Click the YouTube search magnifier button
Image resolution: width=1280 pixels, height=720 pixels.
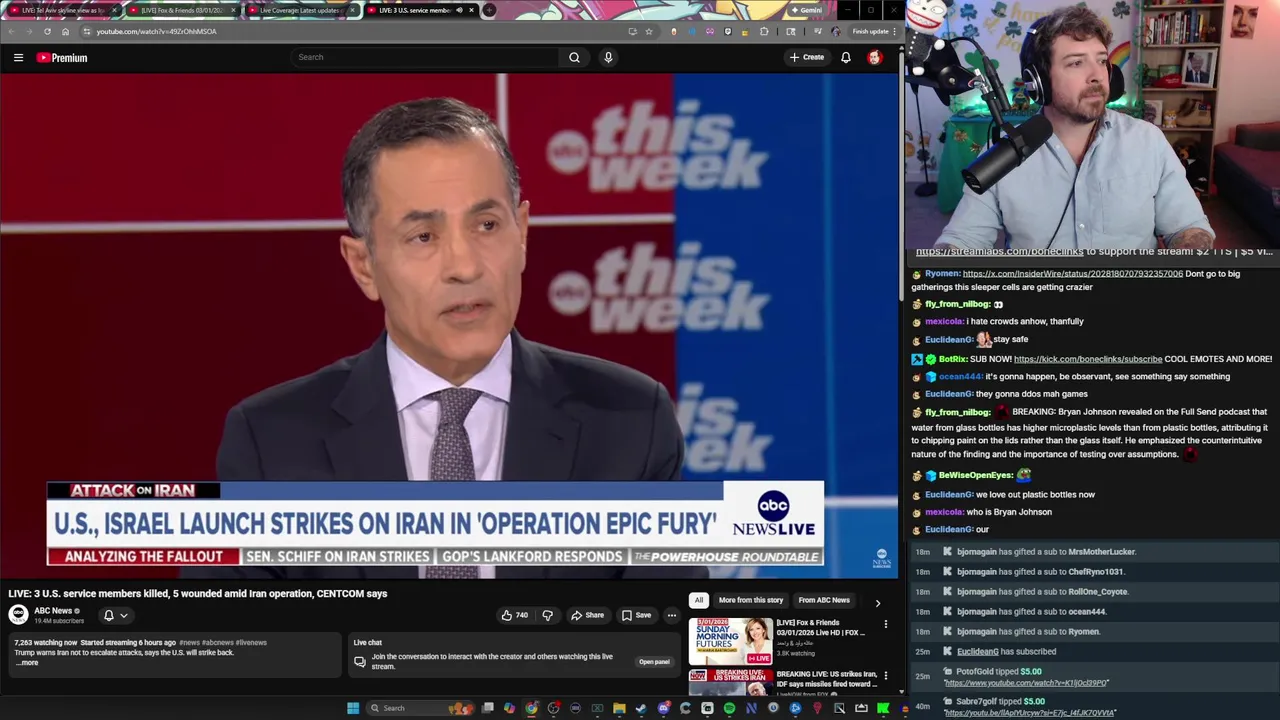coord(574,57)
